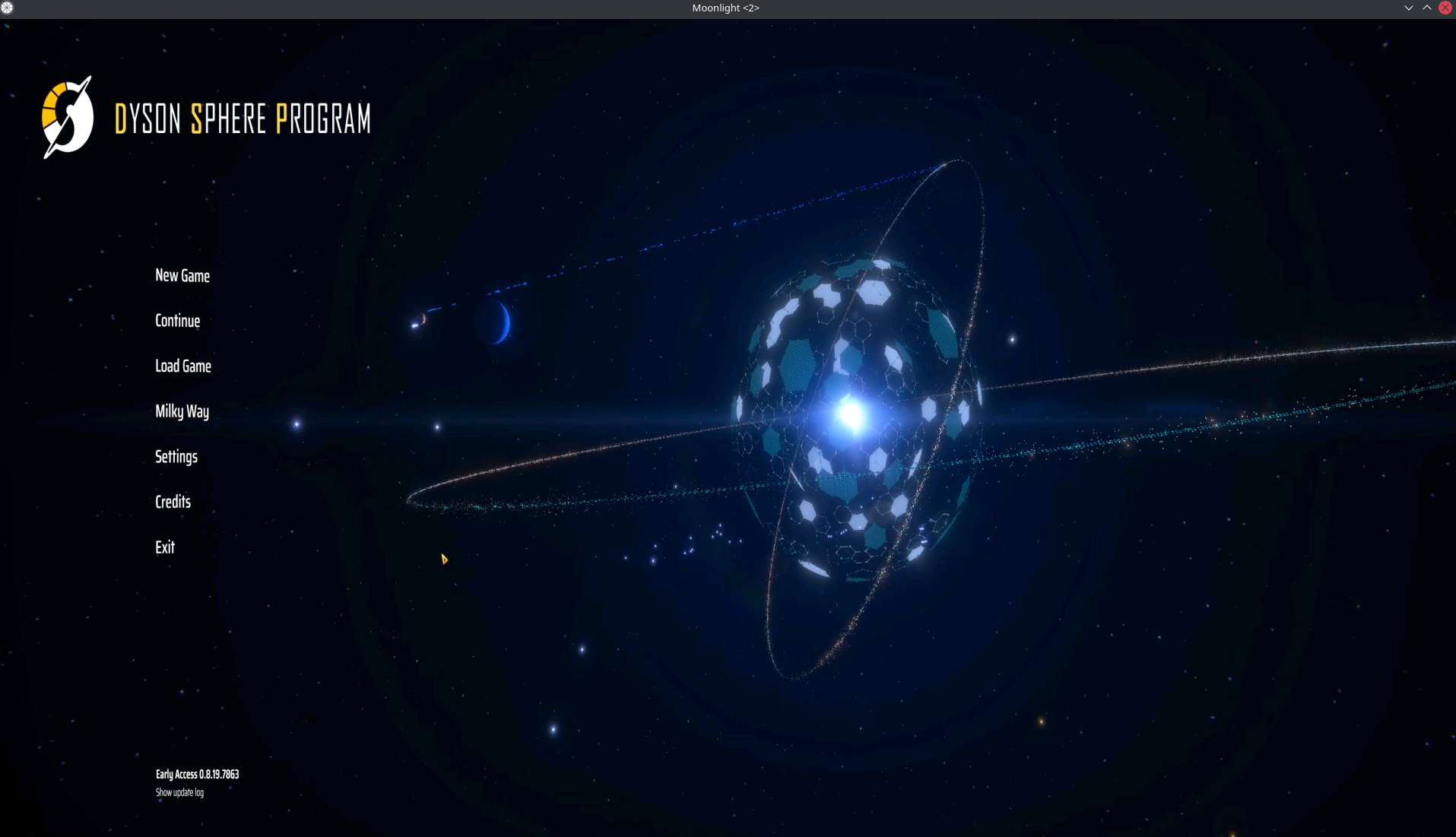Show the update log
1456x837 pixels.
[x=179, y=792]
